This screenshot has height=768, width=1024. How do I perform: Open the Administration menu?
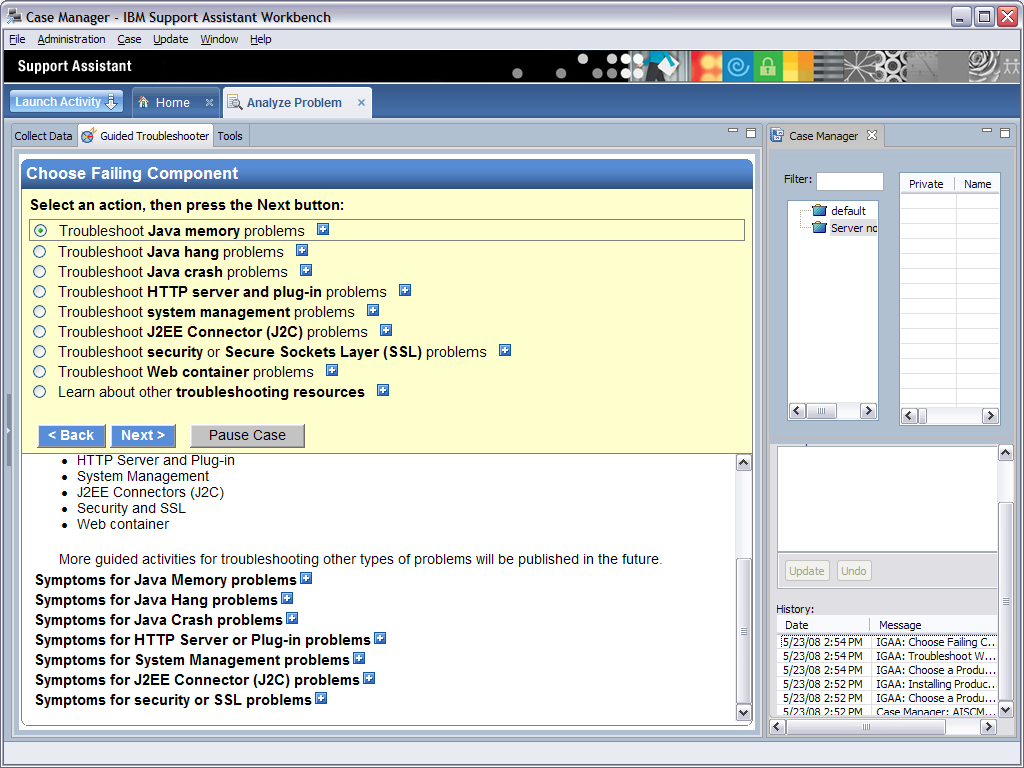(71, 39)
